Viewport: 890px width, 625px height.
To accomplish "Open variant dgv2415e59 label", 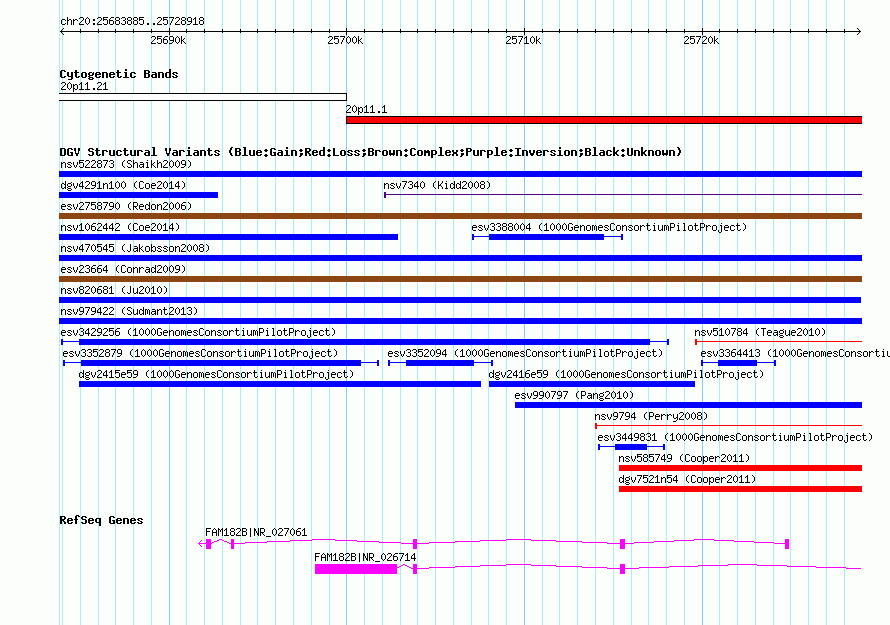I will click(x=216, y=374).
